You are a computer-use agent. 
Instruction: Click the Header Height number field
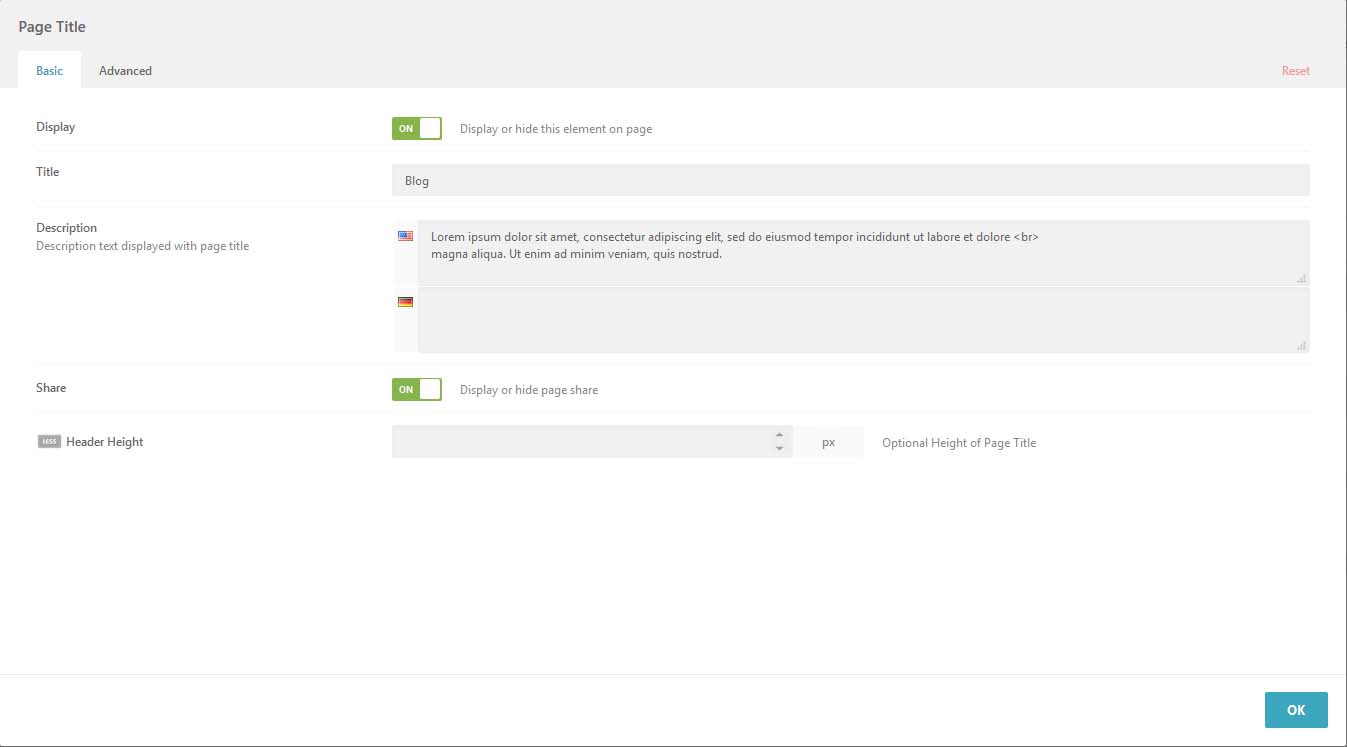pos(592,442)
